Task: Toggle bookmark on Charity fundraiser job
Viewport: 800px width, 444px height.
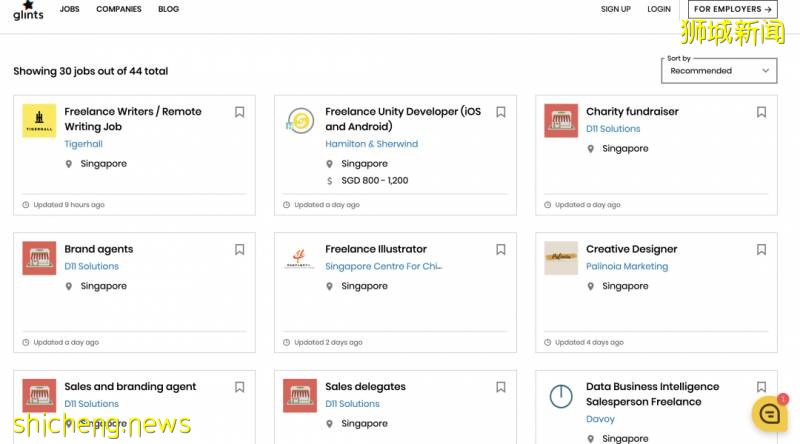Action: point(762,112)
